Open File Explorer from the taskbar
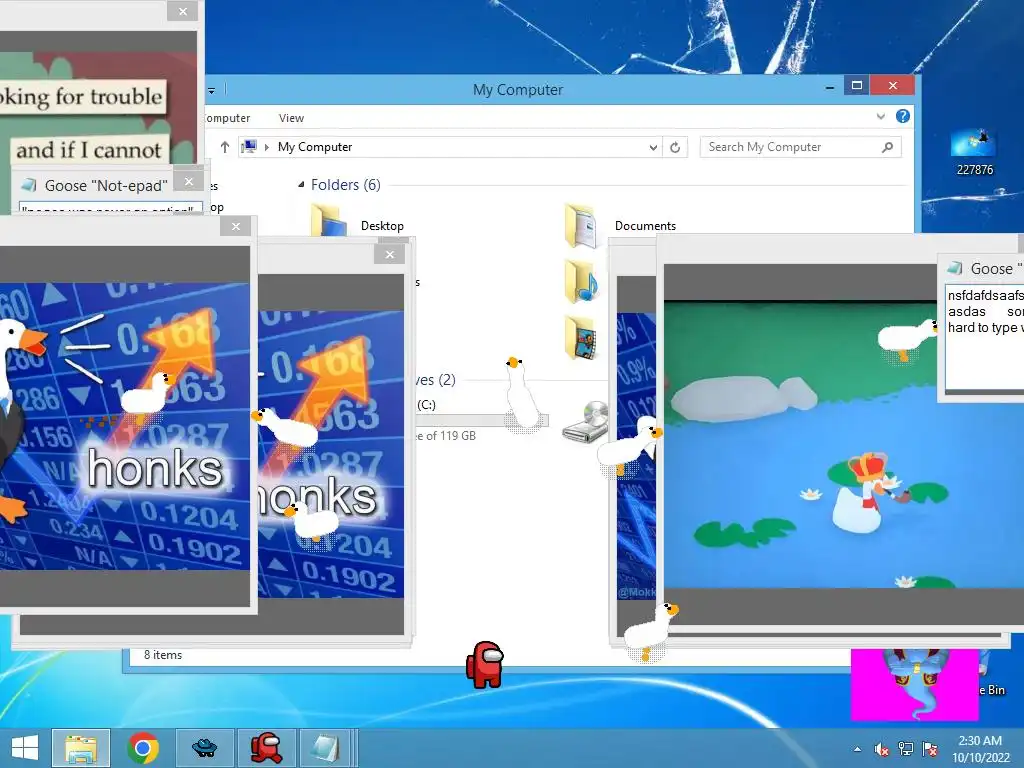The height and width of the screenshot is (768, 1024). [x=81, y=748]
